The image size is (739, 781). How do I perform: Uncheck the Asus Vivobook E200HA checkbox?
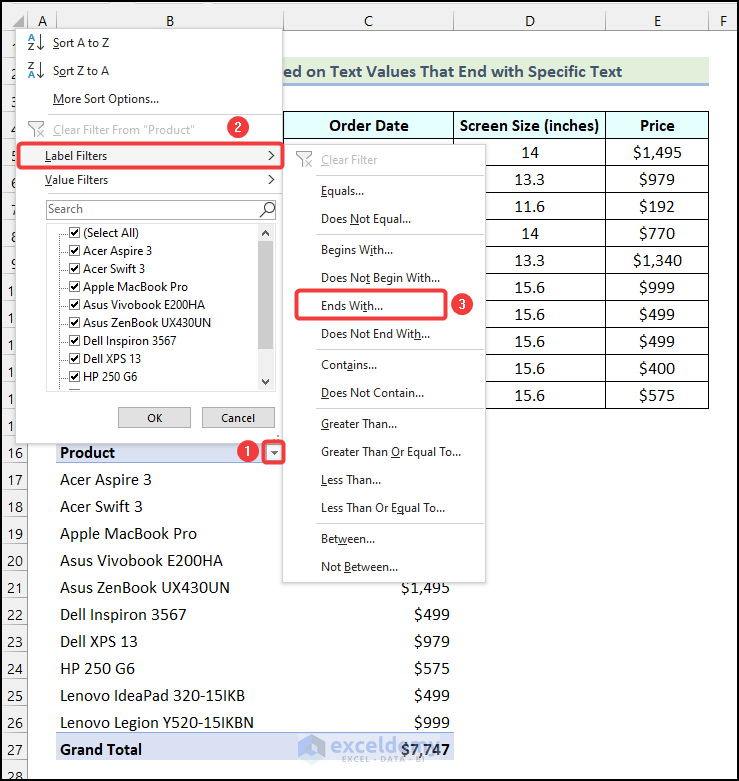point(75,304)
